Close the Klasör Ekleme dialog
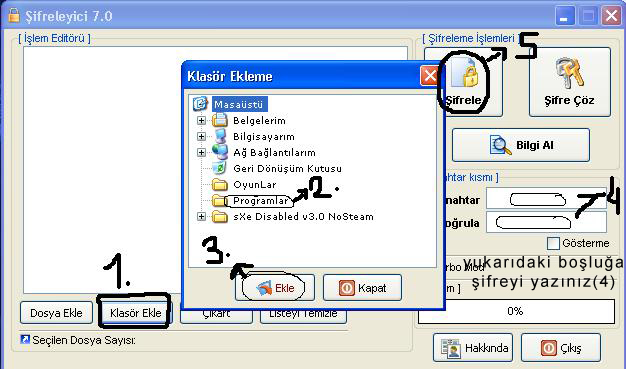626x369 pixels. tap(429, 76)
